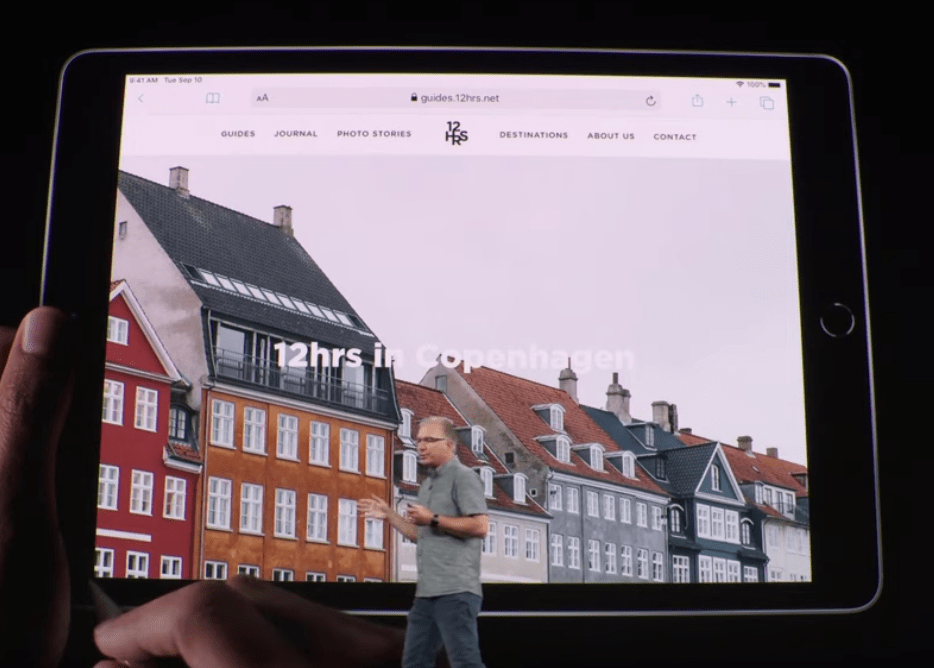Open the CONTACT menu link
934x668 pixels.
[675, 136]
